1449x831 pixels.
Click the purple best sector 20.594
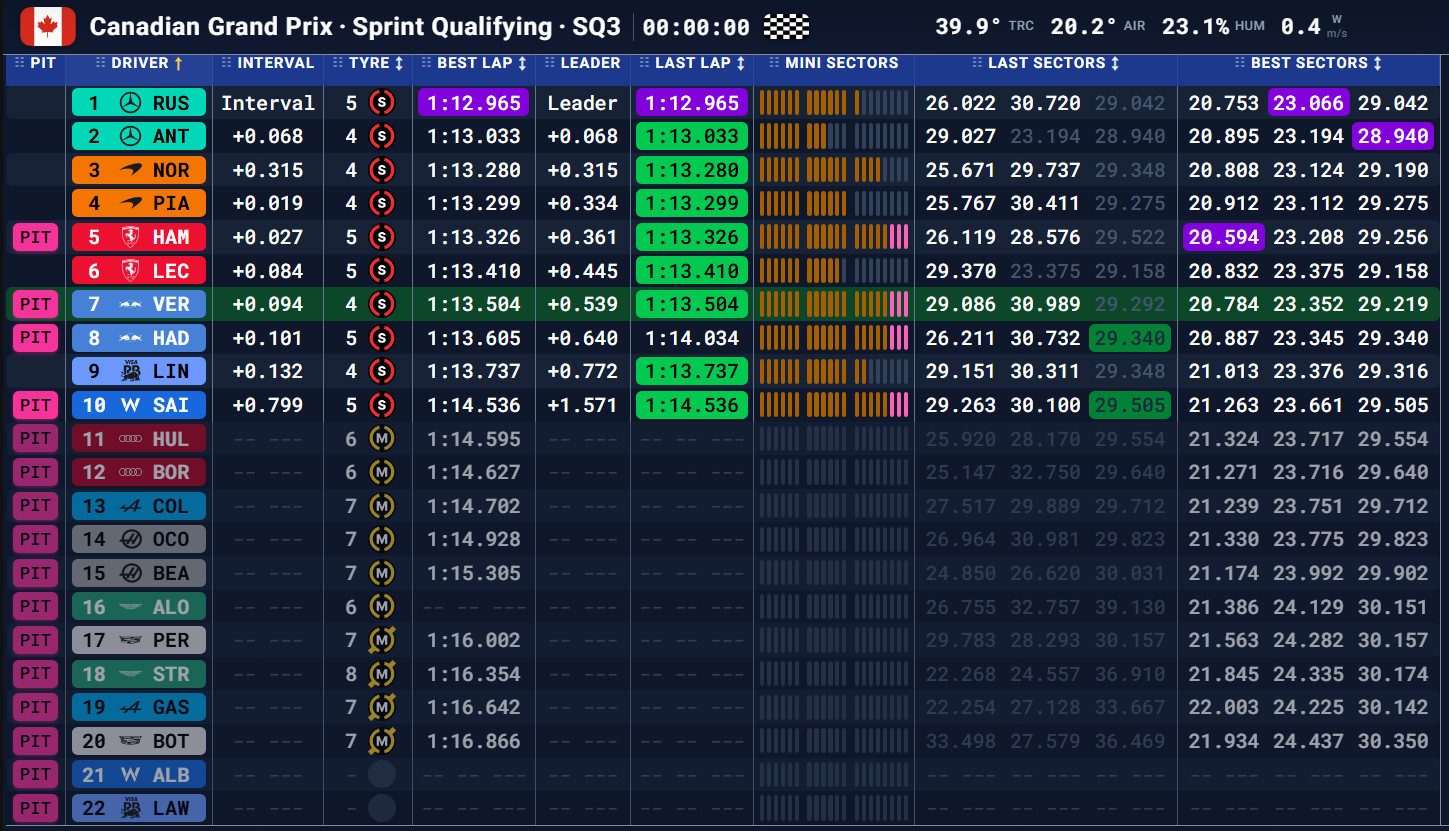point(1224,237)
